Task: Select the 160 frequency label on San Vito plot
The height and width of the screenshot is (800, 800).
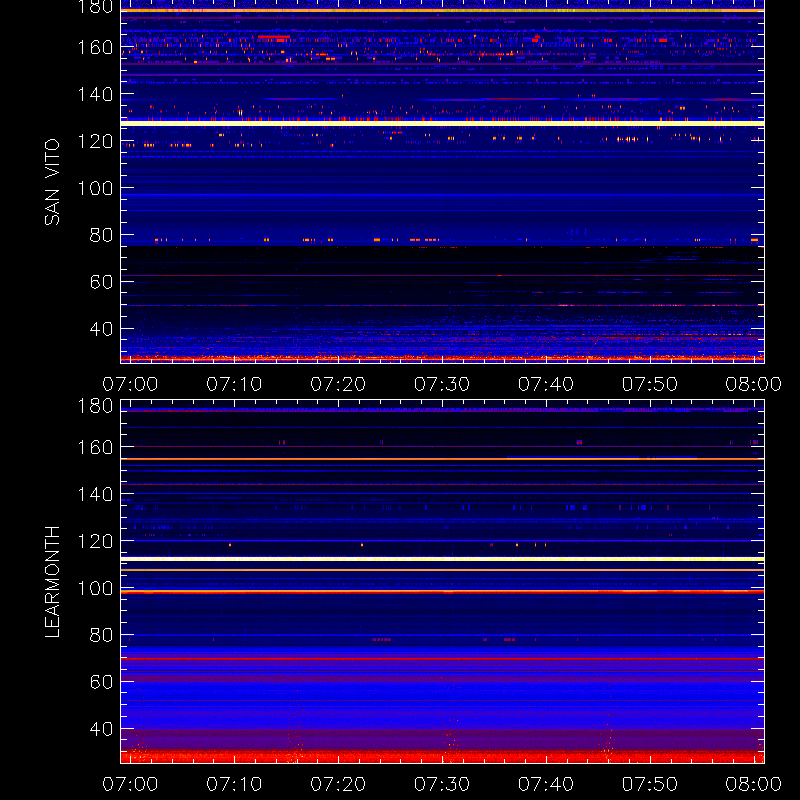Action: (x=95, y=47)
